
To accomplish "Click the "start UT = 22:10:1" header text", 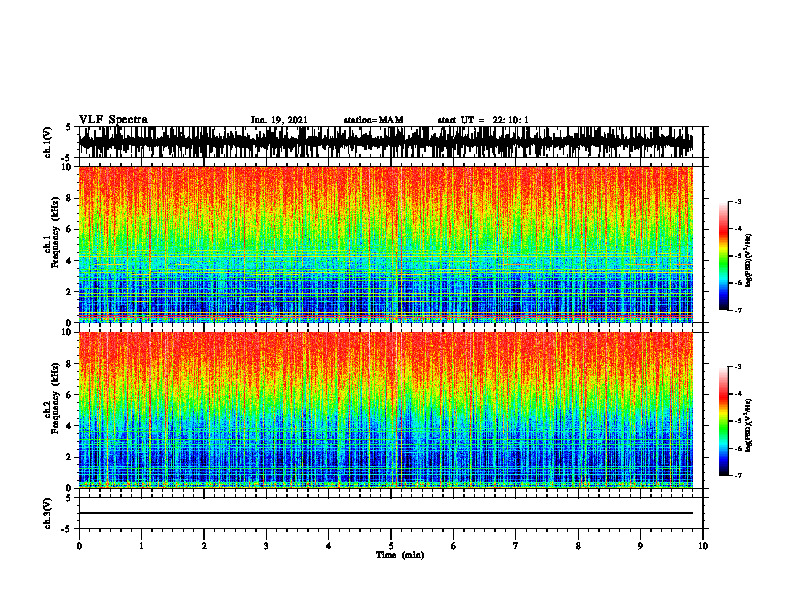I will point(483,120).
